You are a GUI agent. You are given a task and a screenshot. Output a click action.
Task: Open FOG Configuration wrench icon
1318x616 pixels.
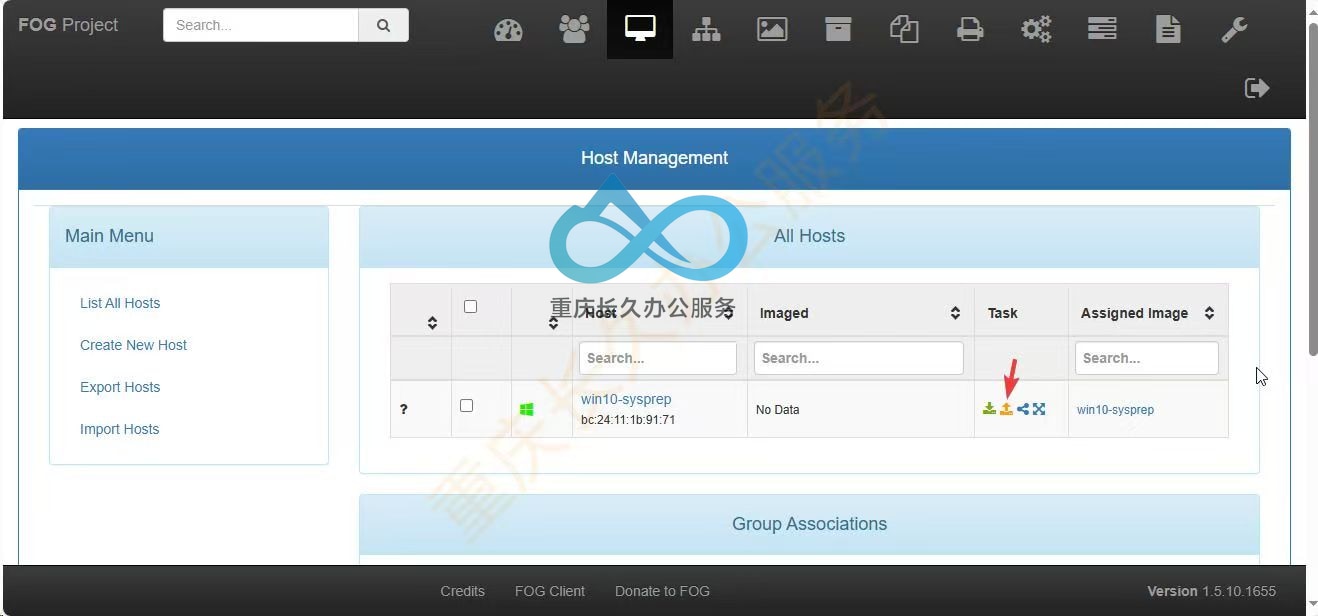[1234, 30]
